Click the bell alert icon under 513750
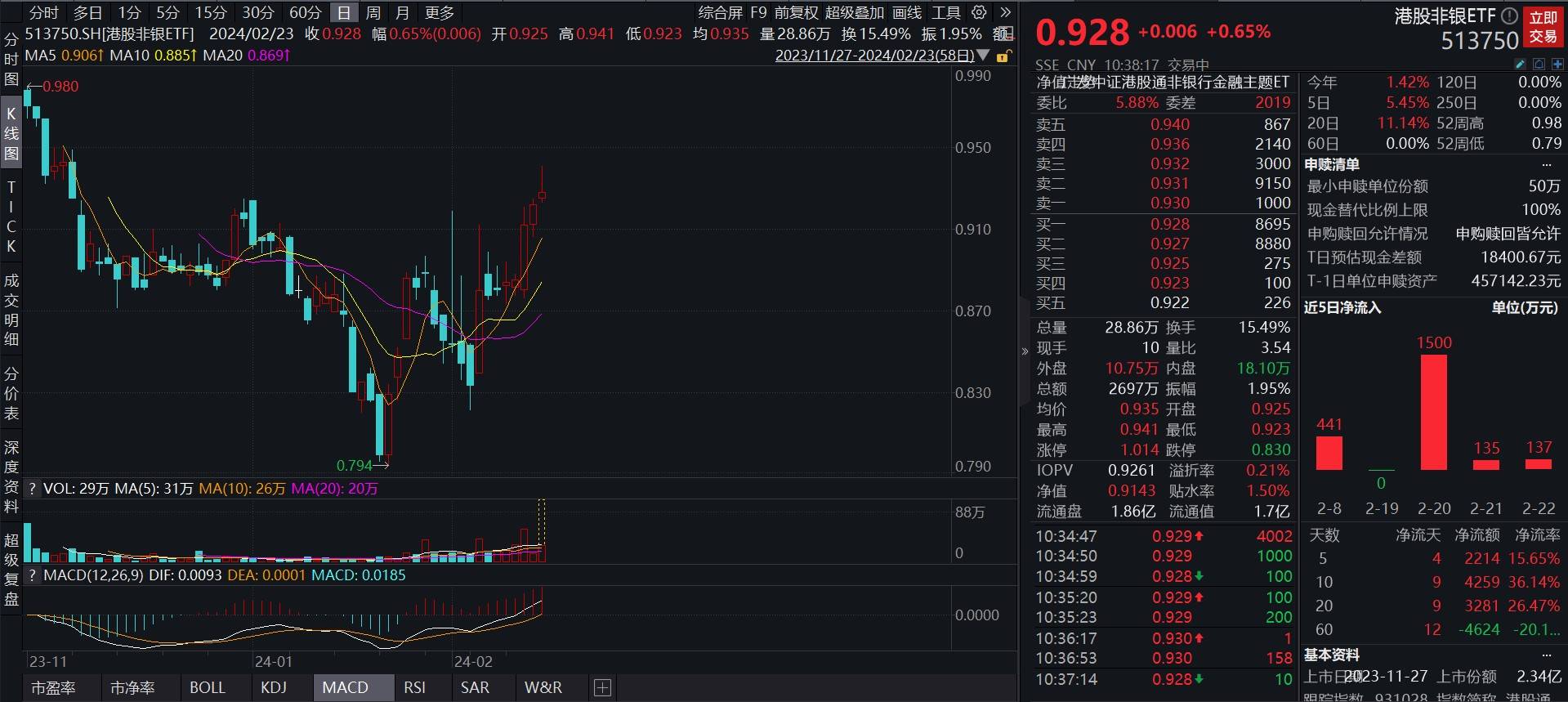This screenshot has width=1568, height=702. coord(1539,65)
